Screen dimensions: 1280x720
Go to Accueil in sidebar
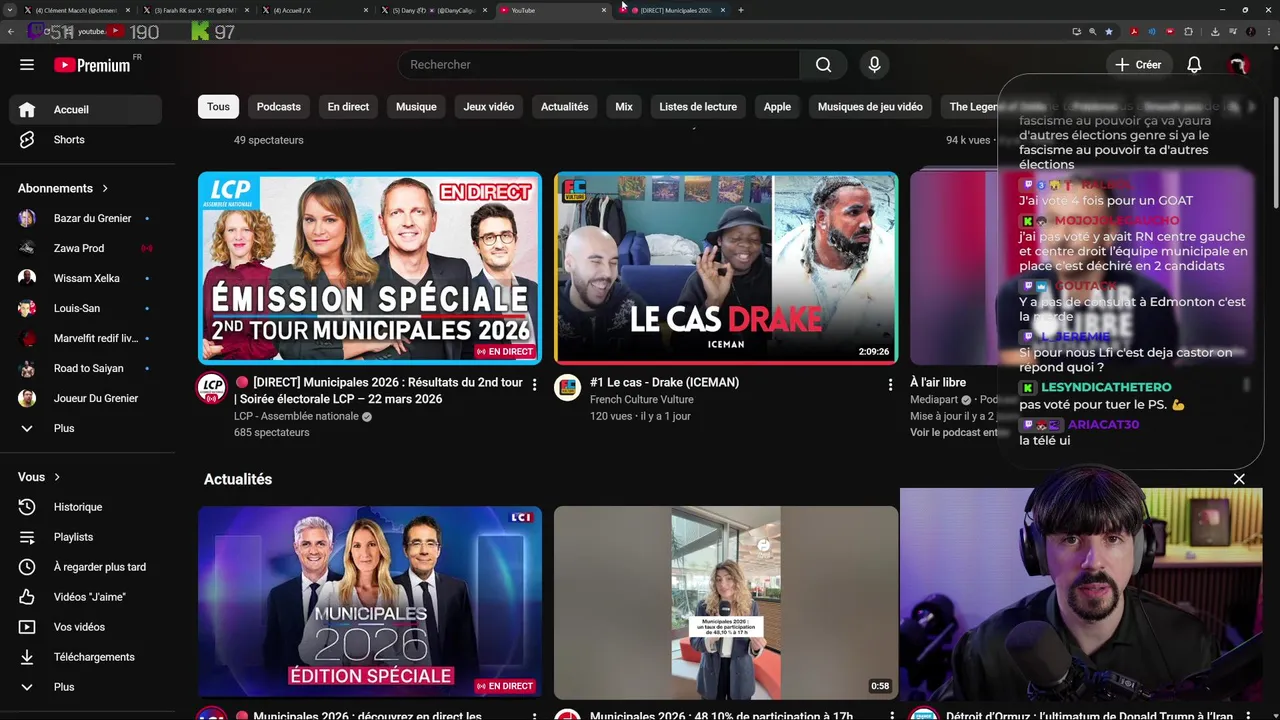coord(86,110)
